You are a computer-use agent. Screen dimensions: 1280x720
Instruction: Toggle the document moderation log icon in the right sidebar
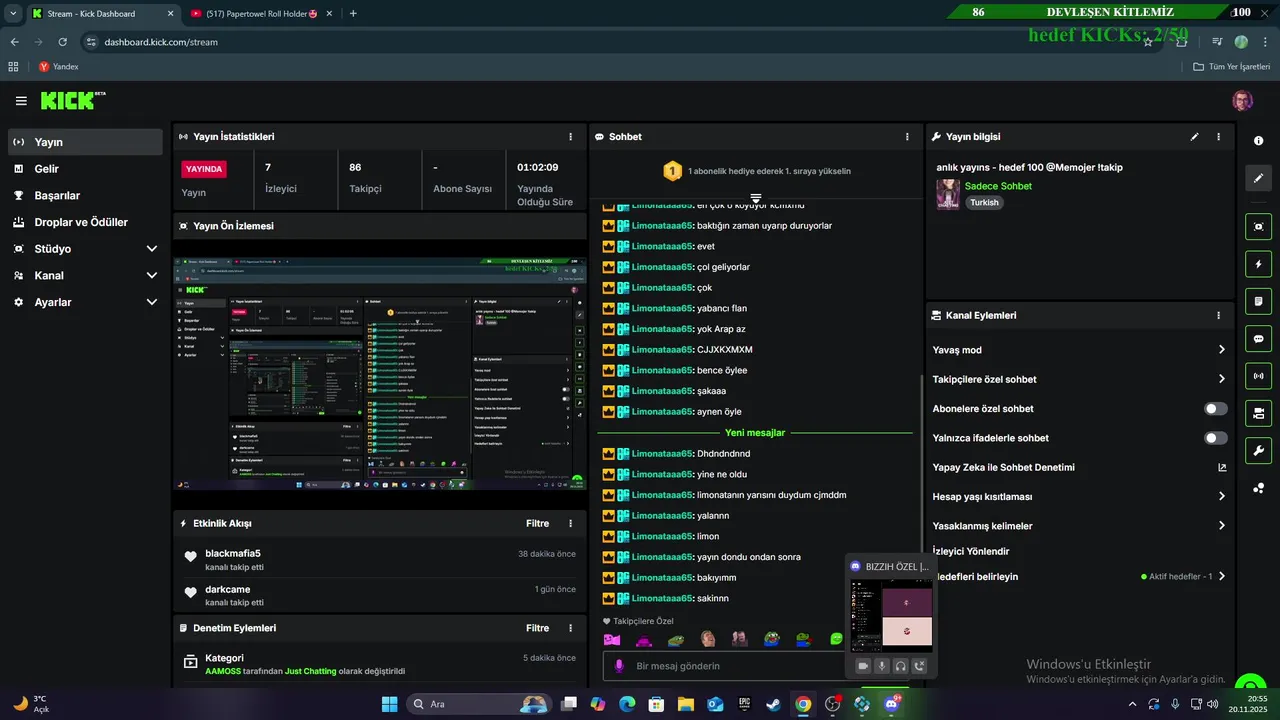tap(1258, 301)
